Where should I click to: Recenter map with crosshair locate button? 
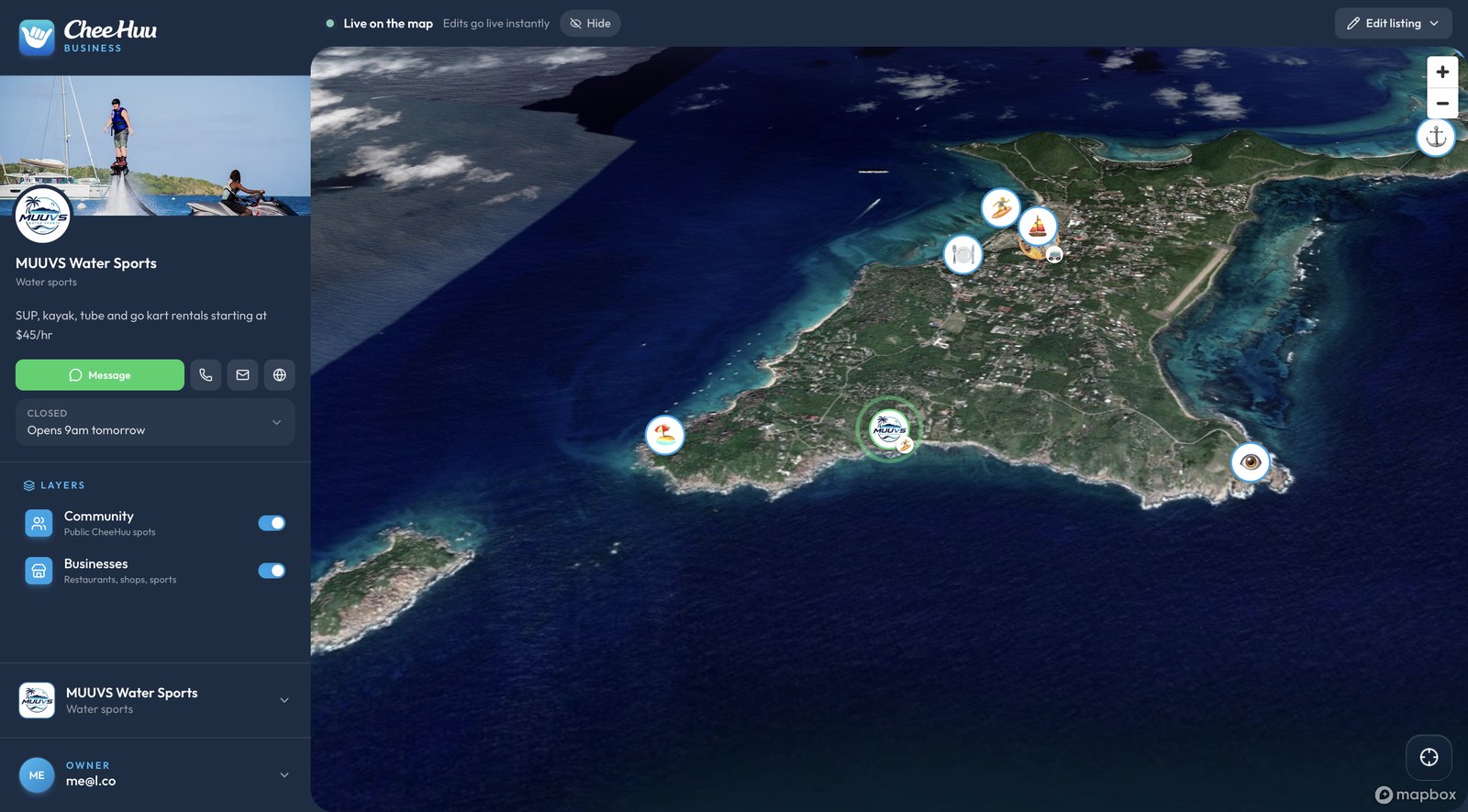click(1429, 757)
